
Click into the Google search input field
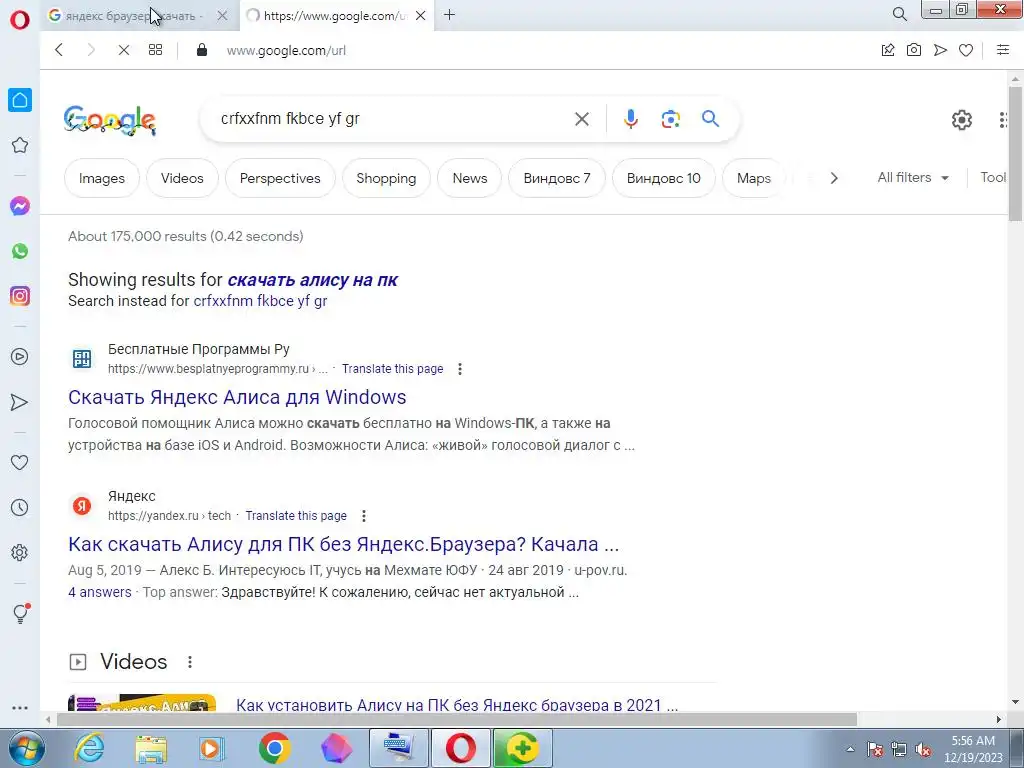point(392,119)
